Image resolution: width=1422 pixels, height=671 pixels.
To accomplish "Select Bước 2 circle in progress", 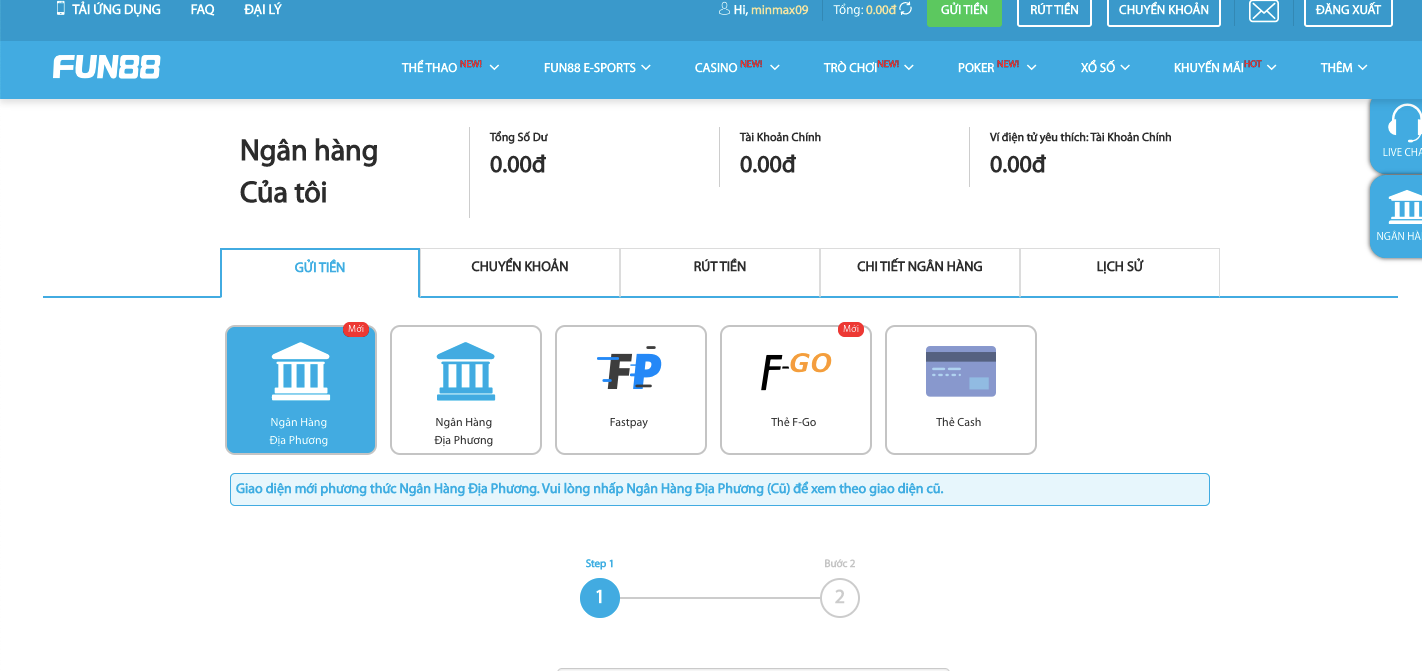I will click(x=840, y=598).
